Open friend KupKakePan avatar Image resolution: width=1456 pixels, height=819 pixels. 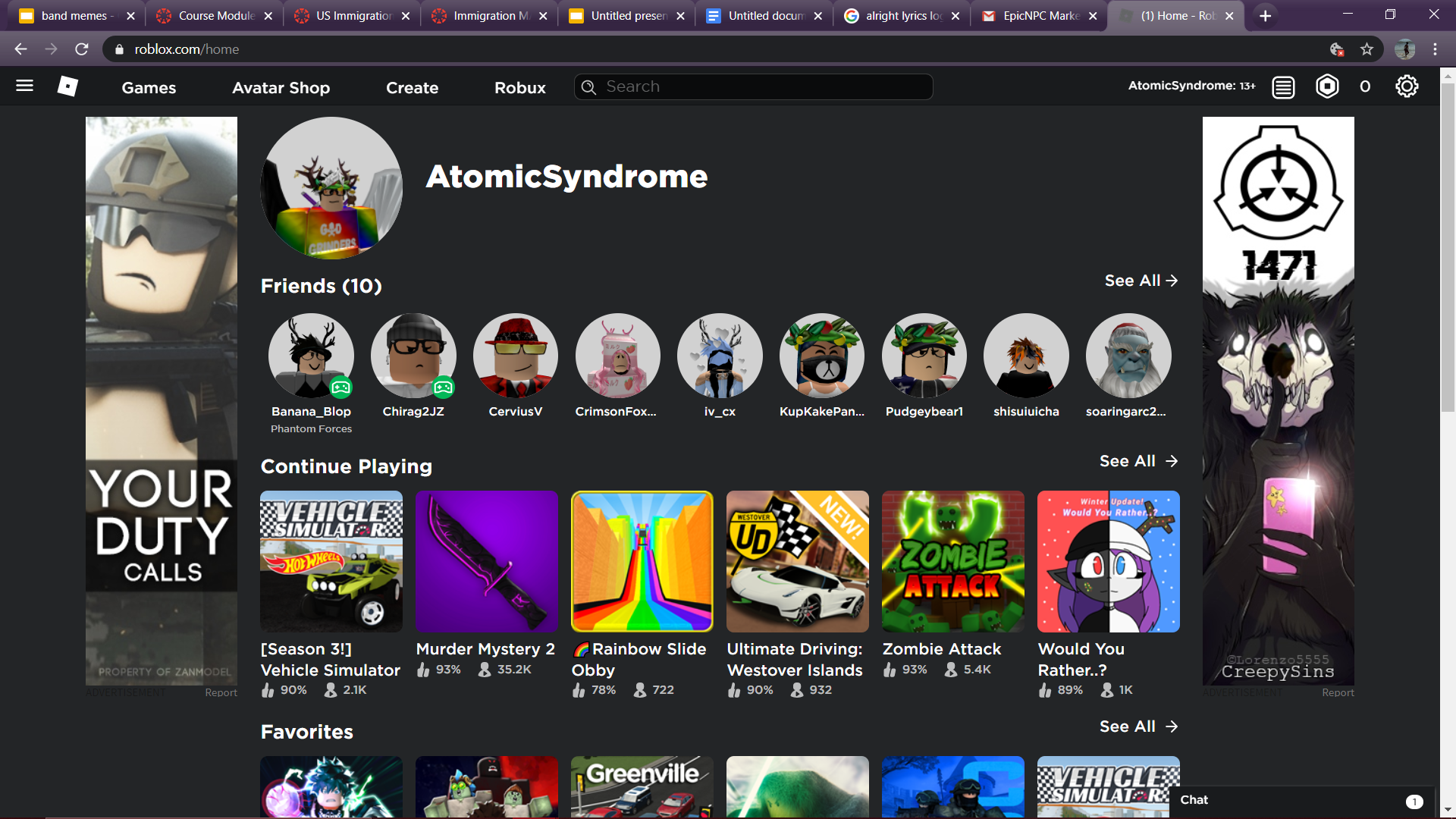click(x=822, y=356)
